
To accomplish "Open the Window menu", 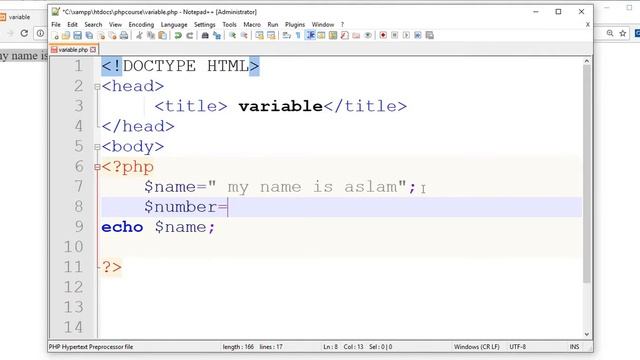I will [323, 24].
